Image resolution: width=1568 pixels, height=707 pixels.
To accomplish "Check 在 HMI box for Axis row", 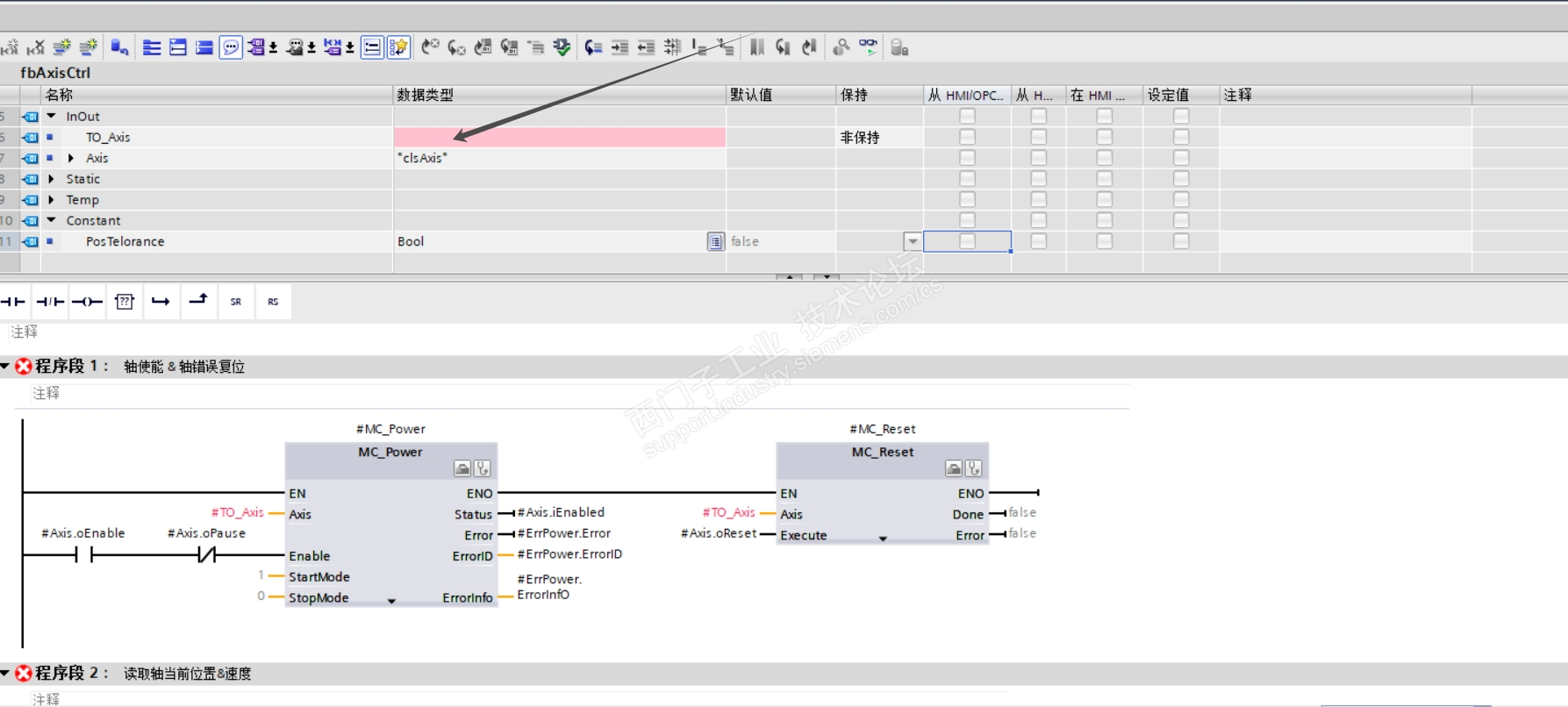I will 1105,158.
